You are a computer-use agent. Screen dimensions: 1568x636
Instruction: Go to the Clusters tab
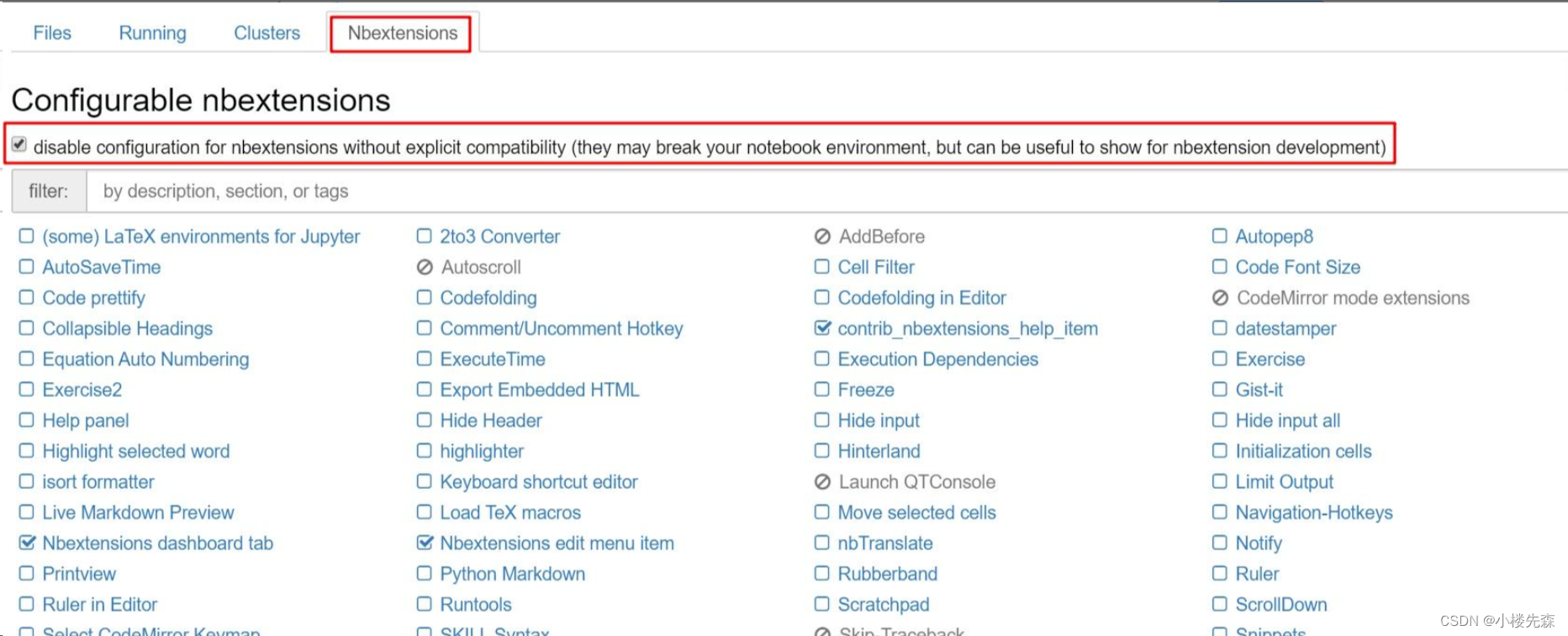[x=267, y=33]
